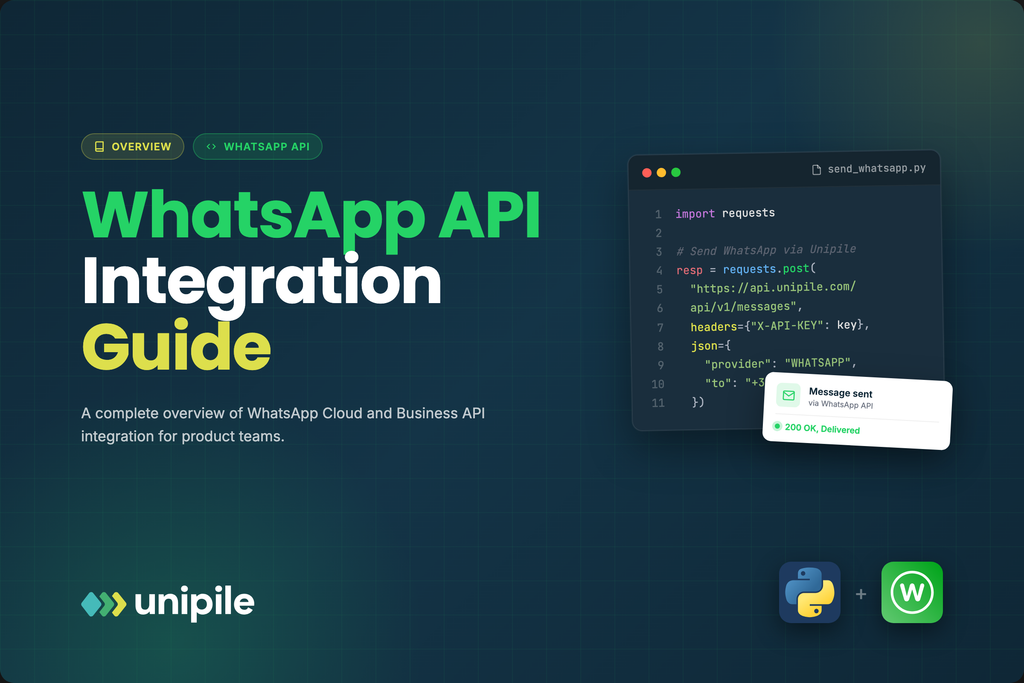Click the description paragraph about product teams
Screen dimensions: 1024x683
pos(283,424)
